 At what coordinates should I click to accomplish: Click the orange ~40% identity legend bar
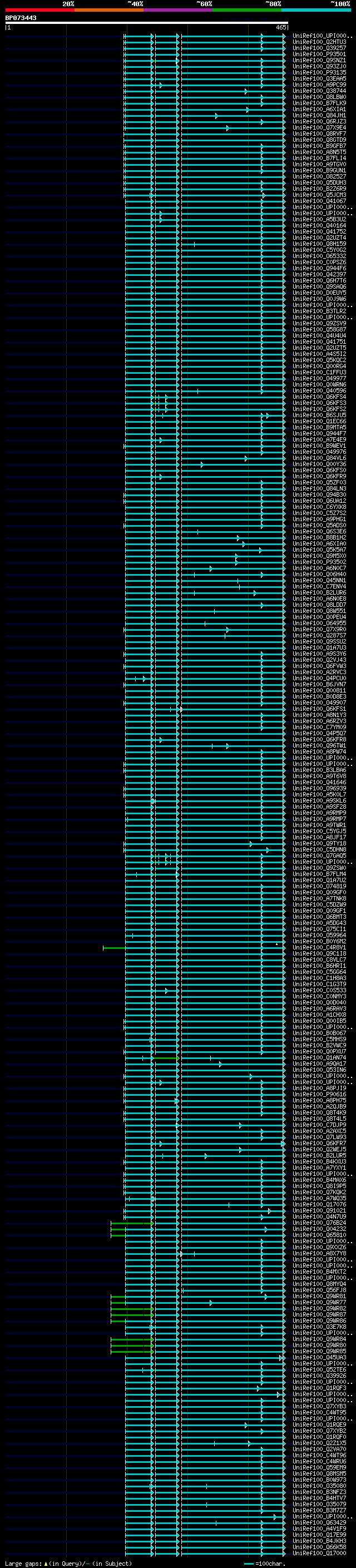pyautogui.click(x=109, y=11)
